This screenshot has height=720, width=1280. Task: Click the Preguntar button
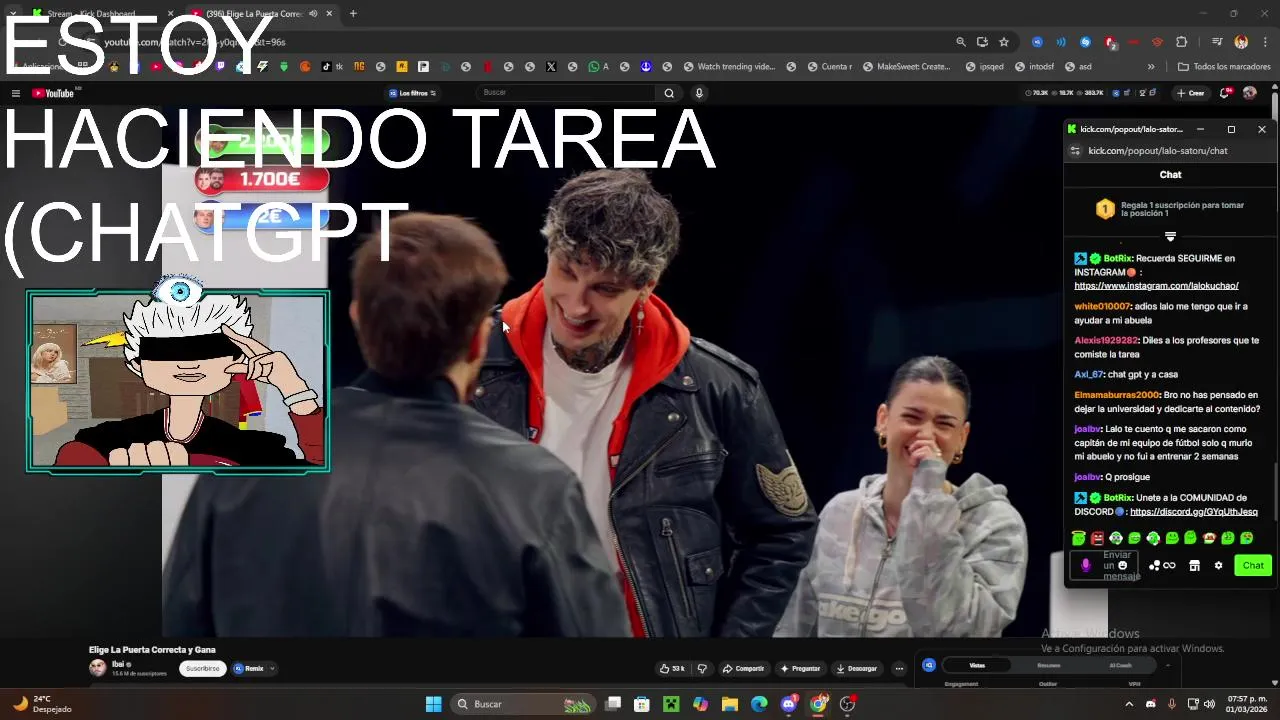[x=800, y=668]
